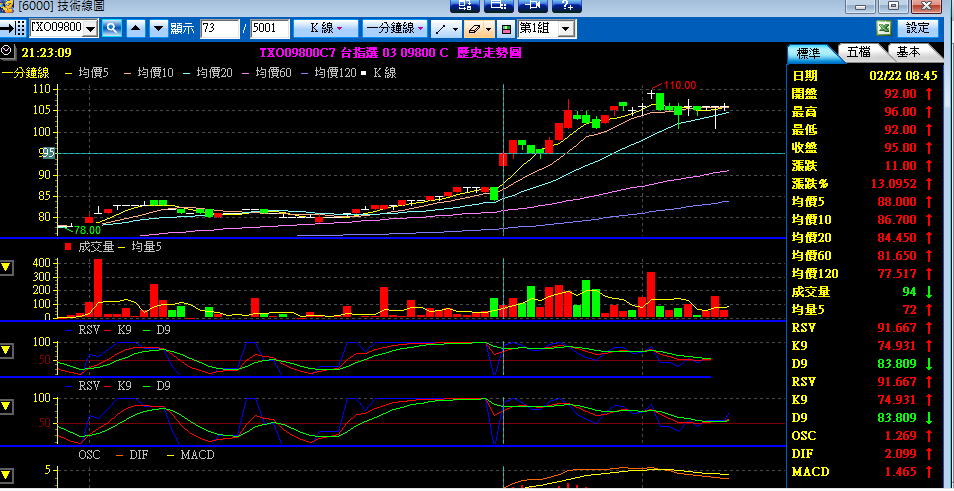
Task: Click the application icon in title bar
Action: [6, 6]
